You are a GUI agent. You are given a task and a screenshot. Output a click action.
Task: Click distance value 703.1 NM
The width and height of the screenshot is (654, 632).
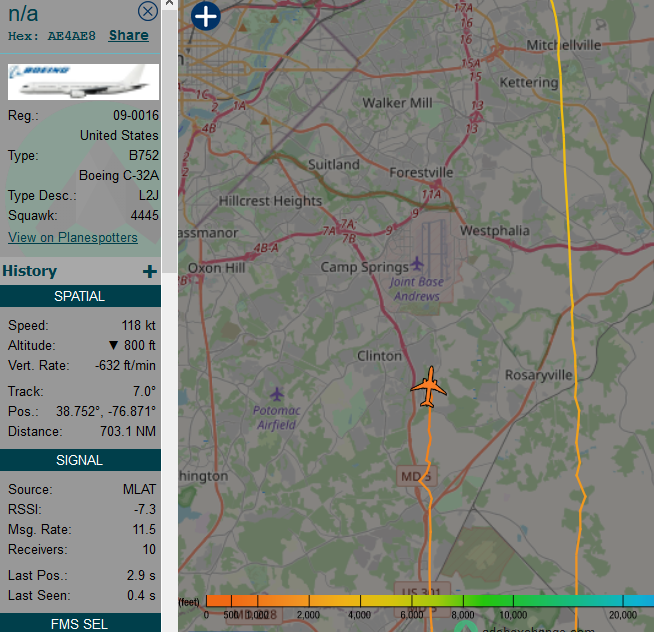click(x=128, y=431)
